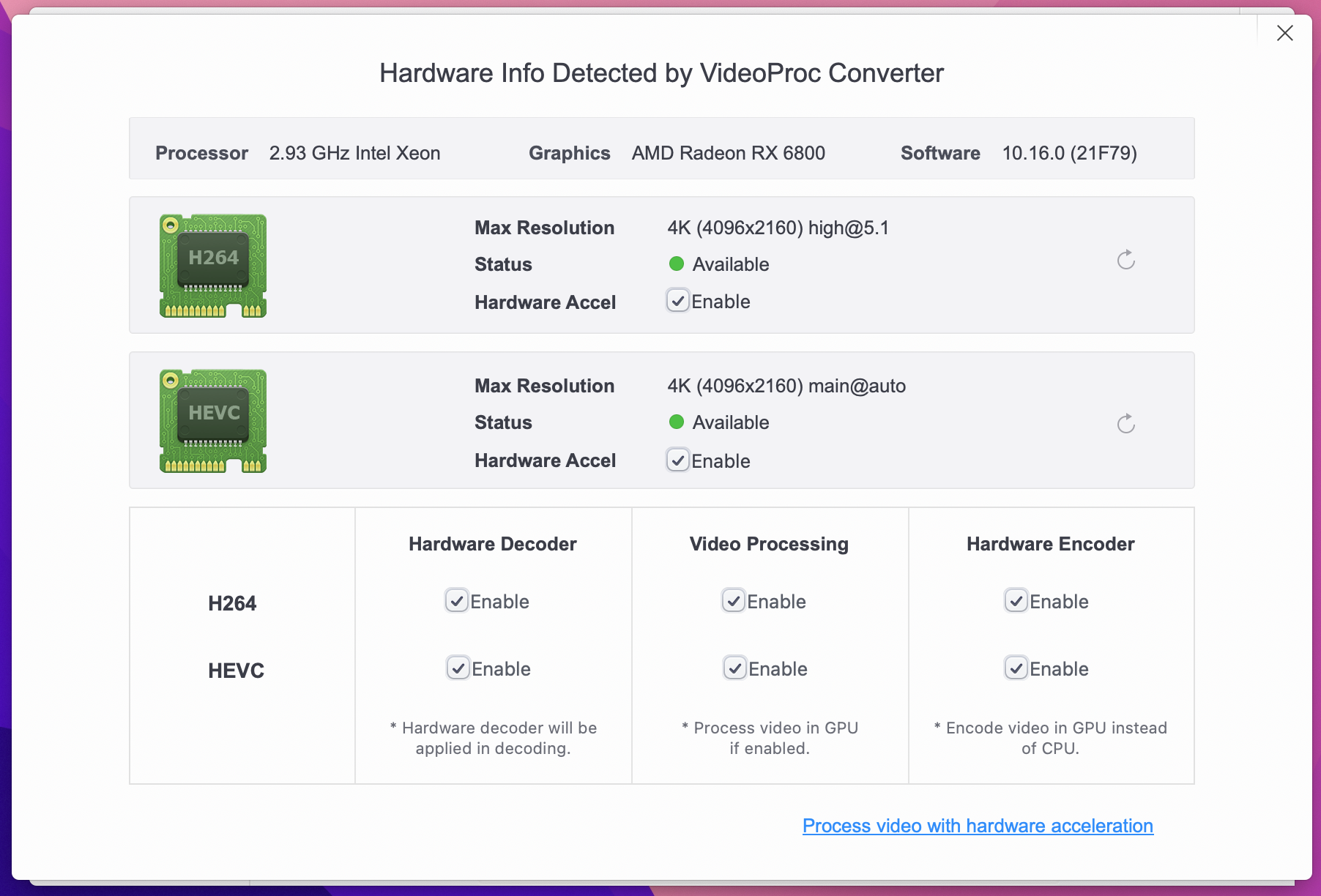Close the Hardware Info dialog
Viewport: 1321px width, 896px height.
[1285, 33]
